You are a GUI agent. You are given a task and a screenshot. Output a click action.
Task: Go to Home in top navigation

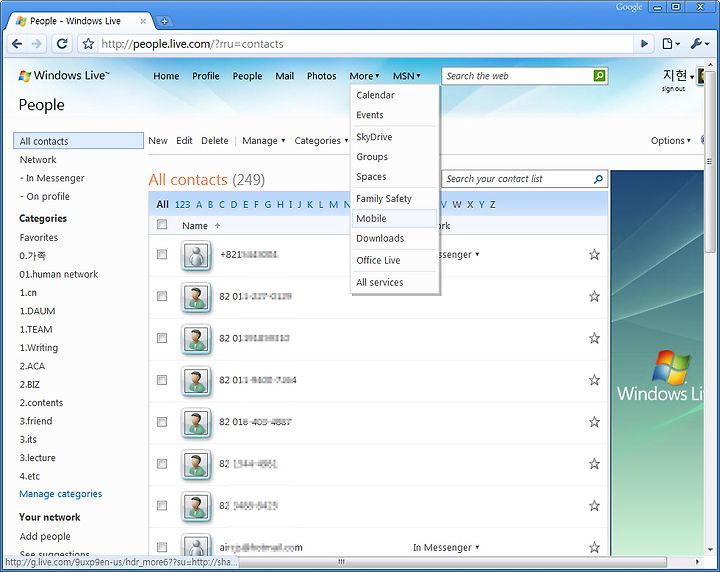click(166, 76)
